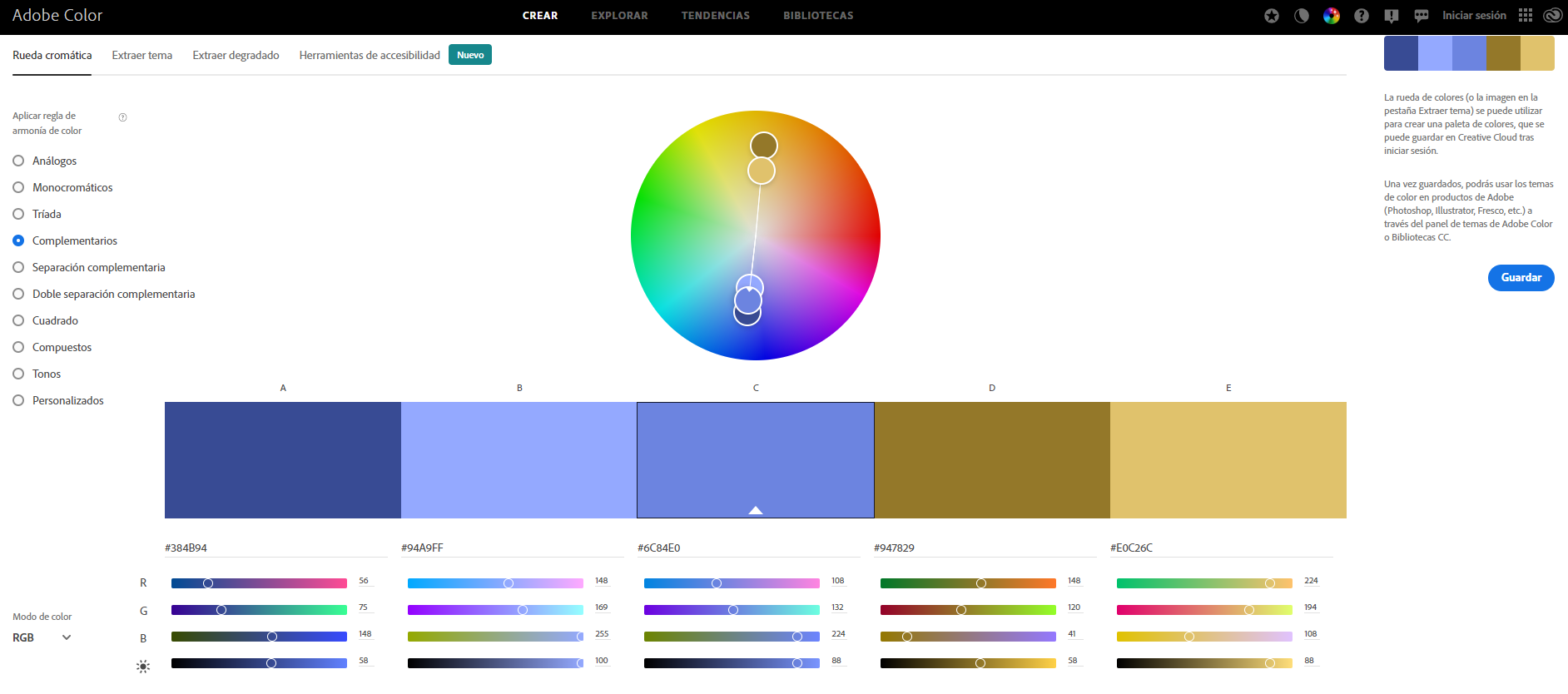
Task: Open the RGB color mode dropdown
Action: (42, 637)
